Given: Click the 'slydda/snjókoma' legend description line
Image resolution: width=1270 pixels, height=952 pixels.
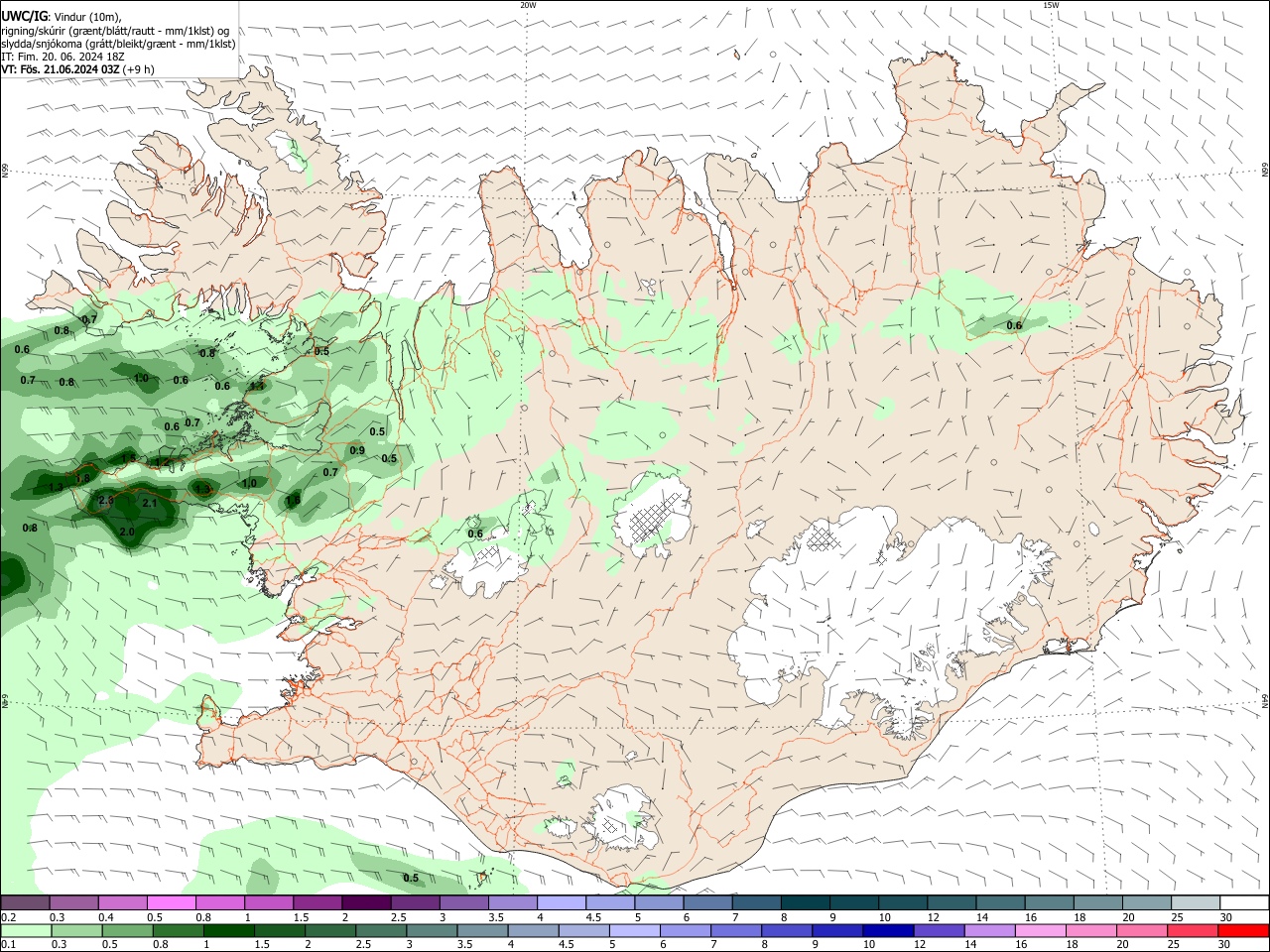Looking at the screenshot, I should click(118, 44).
